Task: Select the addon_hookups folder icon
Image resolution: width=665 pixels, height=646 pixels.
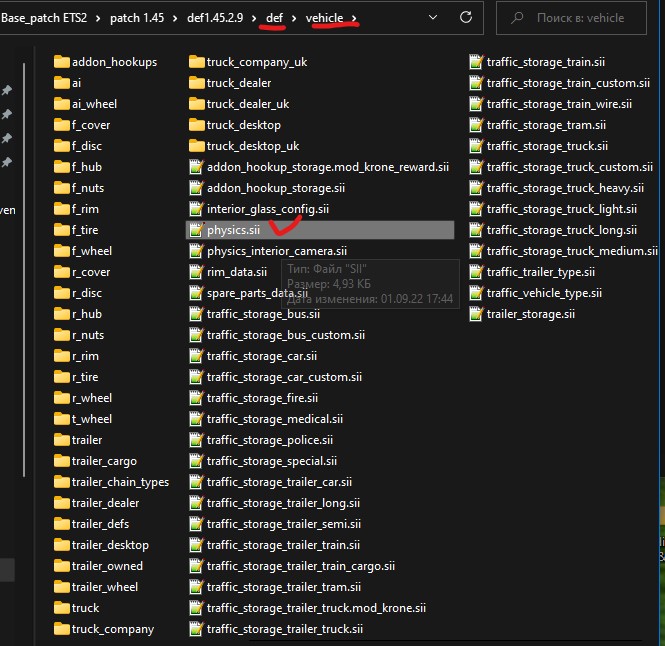Action: pos(61,62)
